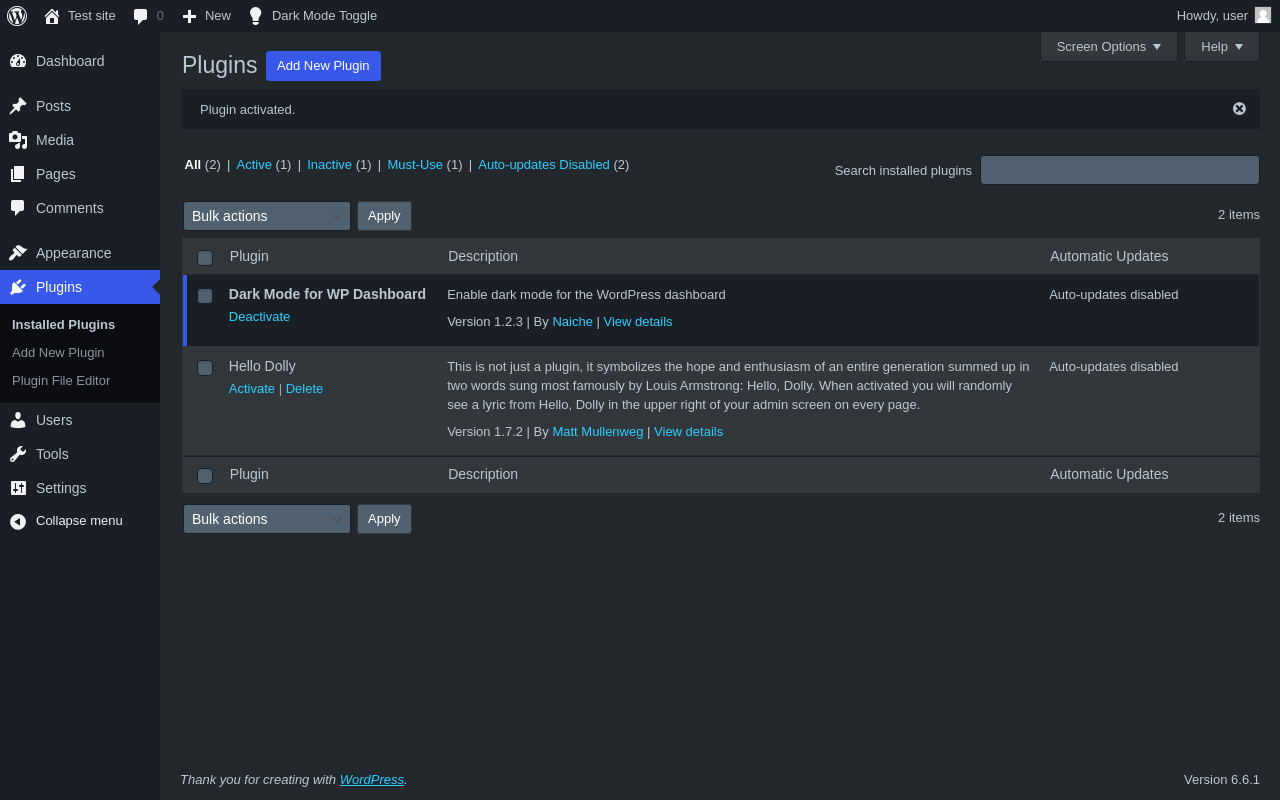The image size is (1280, 800).
Task: Click the Version 6.6.1 footer text
Action: pyautogui.click(x=1222, y=780)
